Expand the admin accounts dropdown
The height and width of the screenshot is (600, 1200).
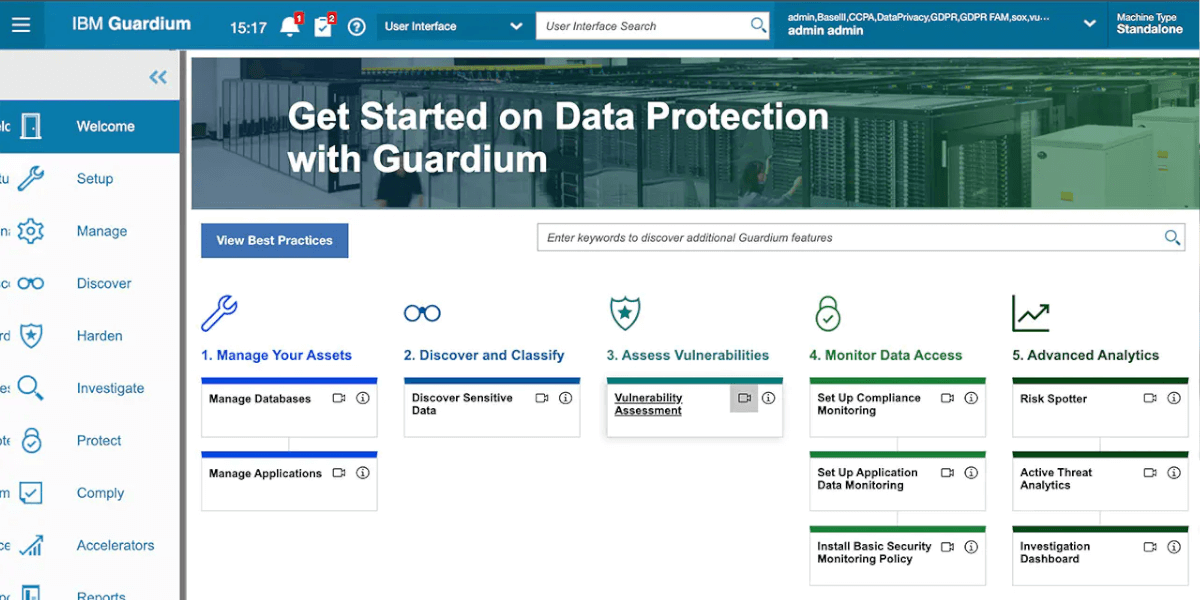pyautogui.click(x=1090, y=22)
